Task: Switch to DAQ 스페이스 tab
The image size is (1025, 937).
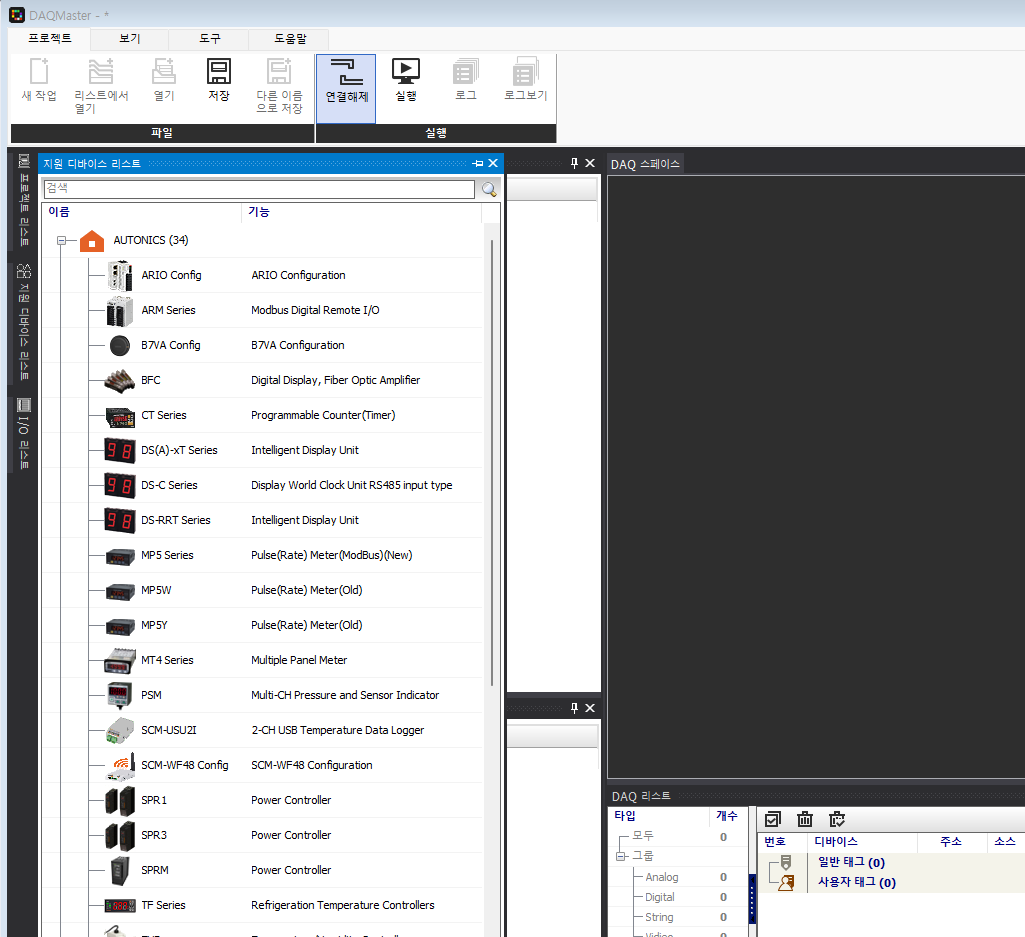Action: 645,164
